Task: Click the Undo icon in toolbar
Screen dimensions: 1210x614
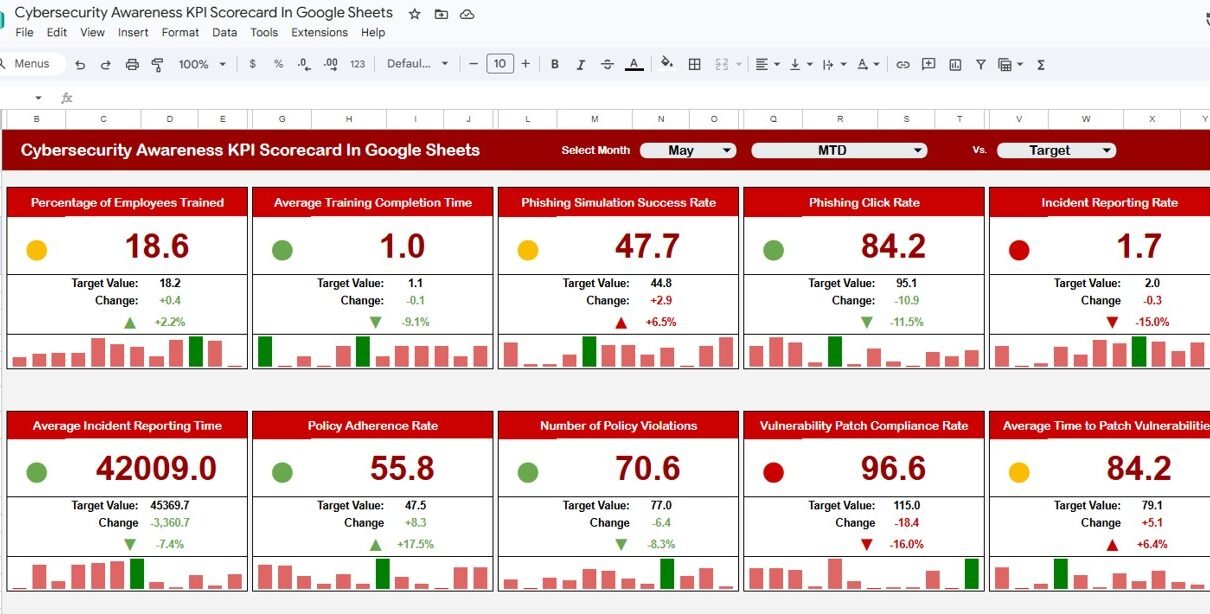Action: coord(80,64)
